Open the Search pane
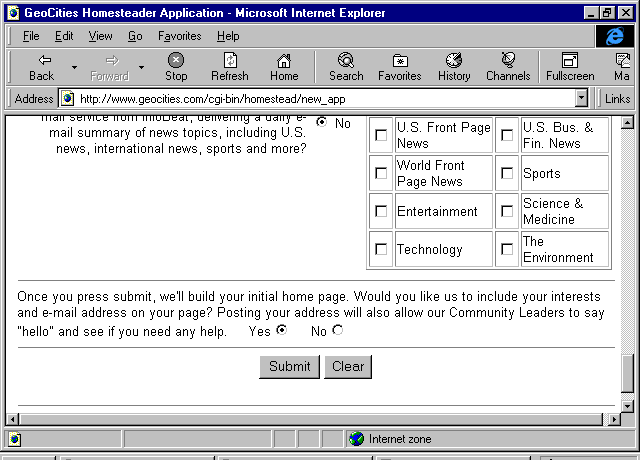The width and height of the screenshot is (640, 460). coord(346,67)
